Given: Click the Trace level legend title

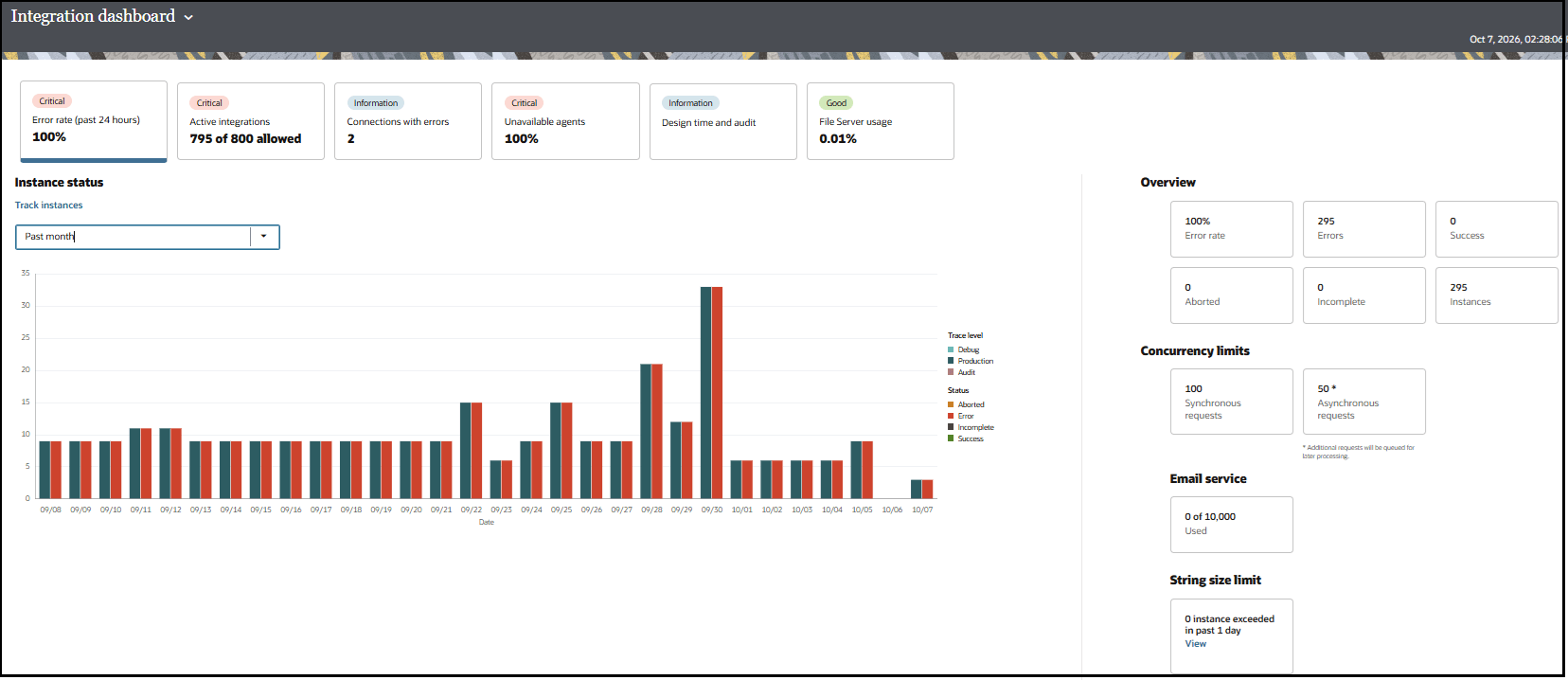Looking at the screenshot, I should click(x=966, y=335).
